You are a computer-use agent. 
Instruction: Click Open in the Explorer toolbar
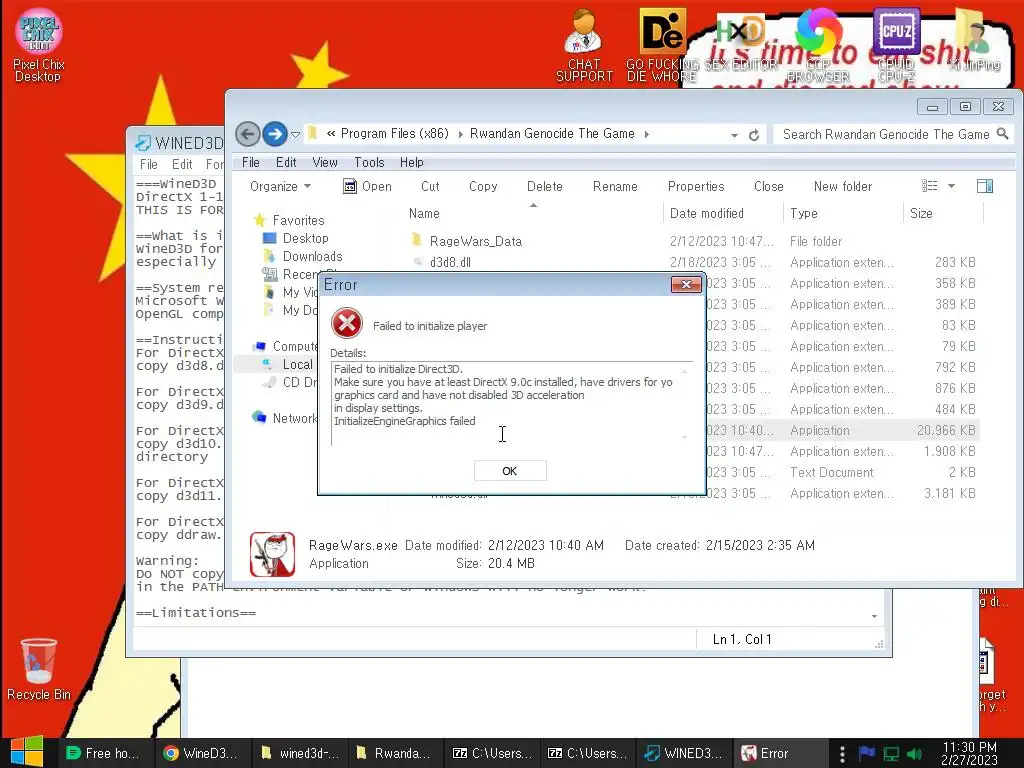pos(367,187)
